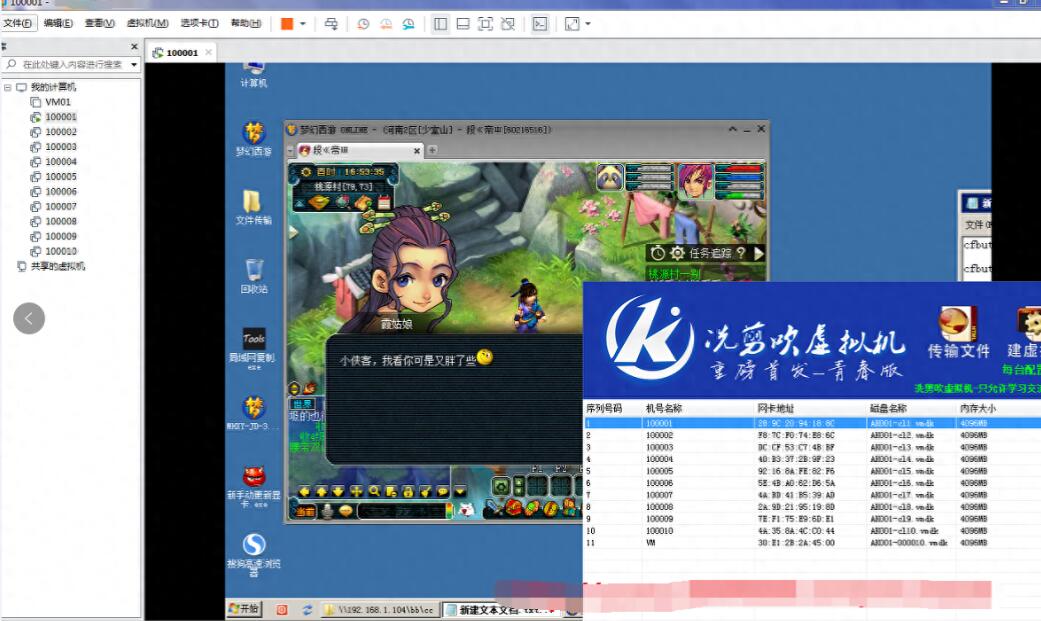This screenshot has width=1041, height=621.
Task: Revert the VM to its snapshot
Action: [386, 24]
